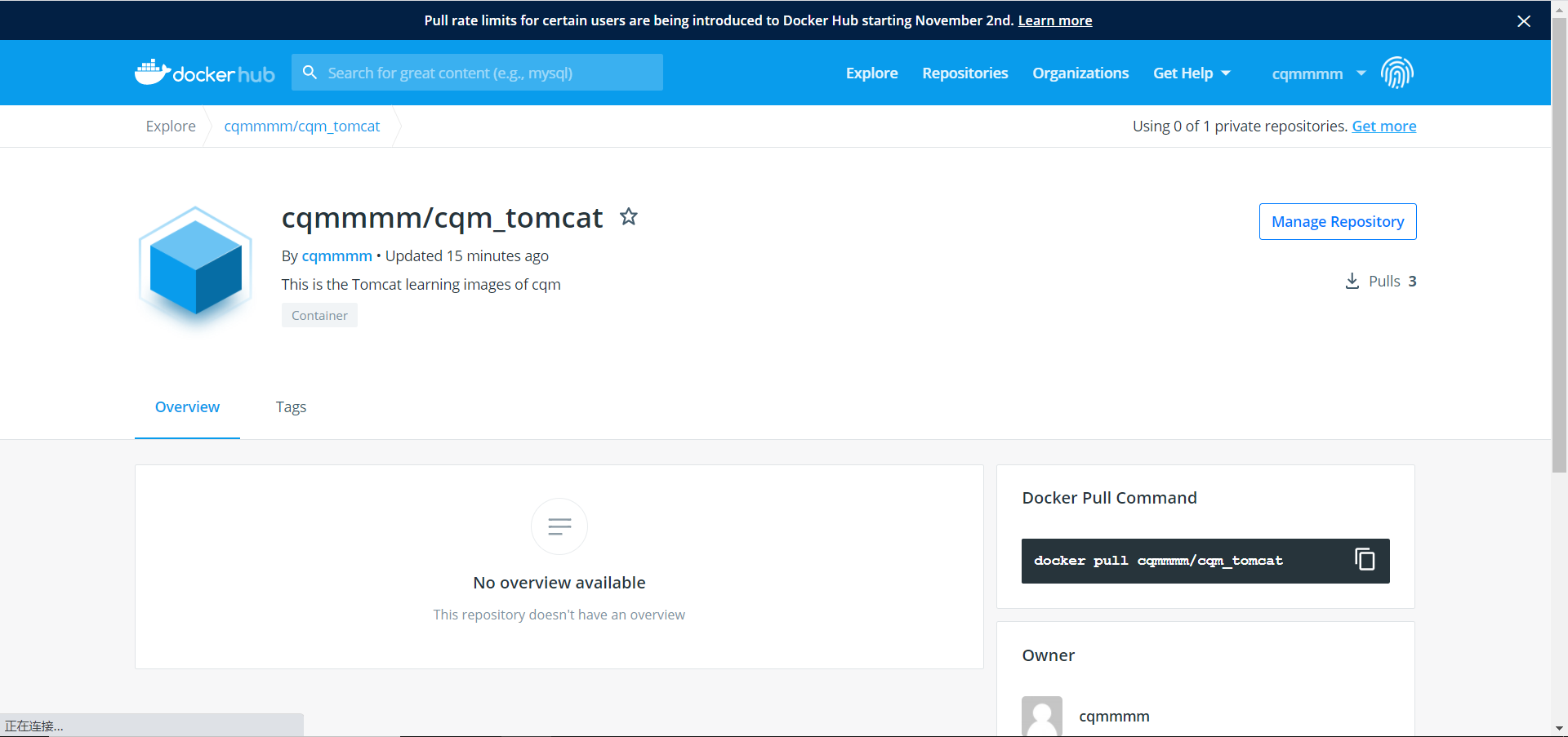Click the owner name cqmmmm

coord(1114,716)
